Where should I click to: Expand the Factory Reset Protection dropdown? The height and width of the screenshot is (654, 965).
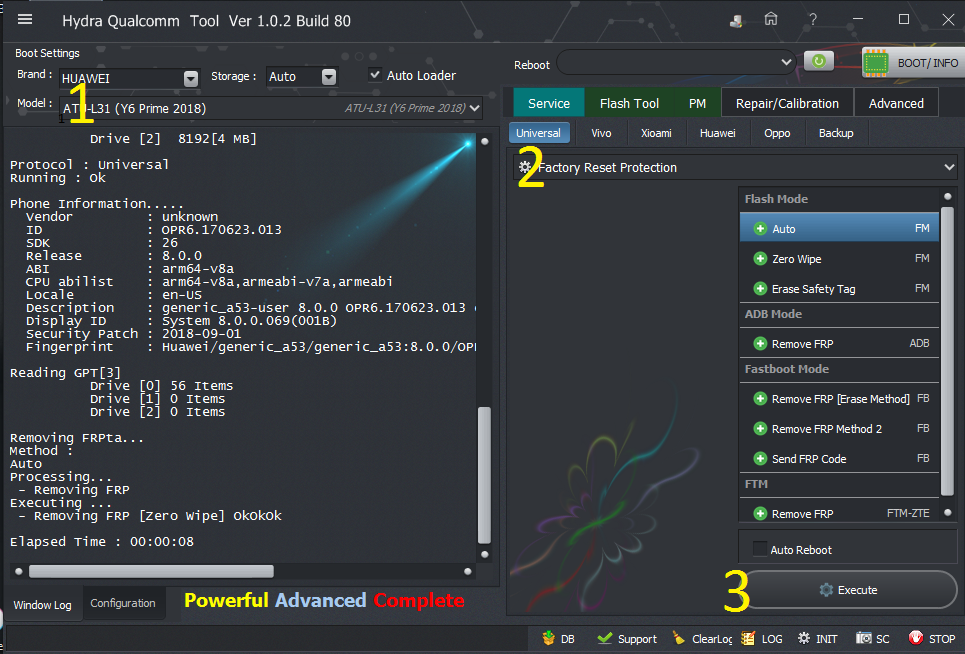coord(949,167)
